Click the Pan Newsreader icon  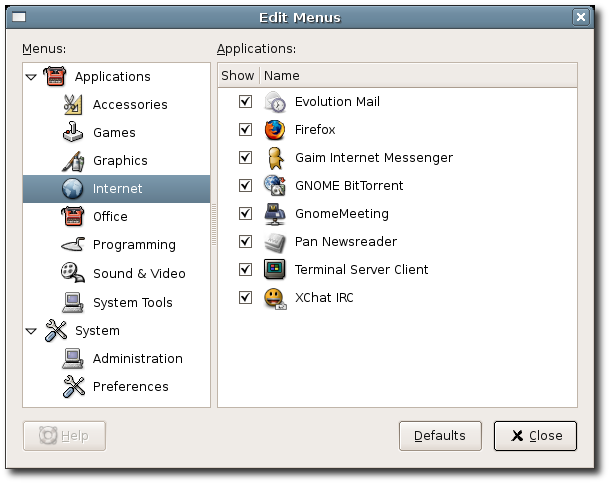pos(275,242)
